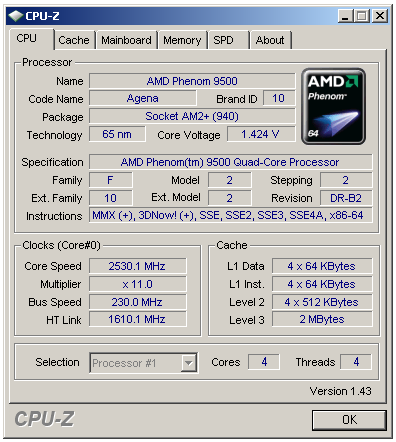
Task: Select the CPU tab
Action: tap(32, 39)
